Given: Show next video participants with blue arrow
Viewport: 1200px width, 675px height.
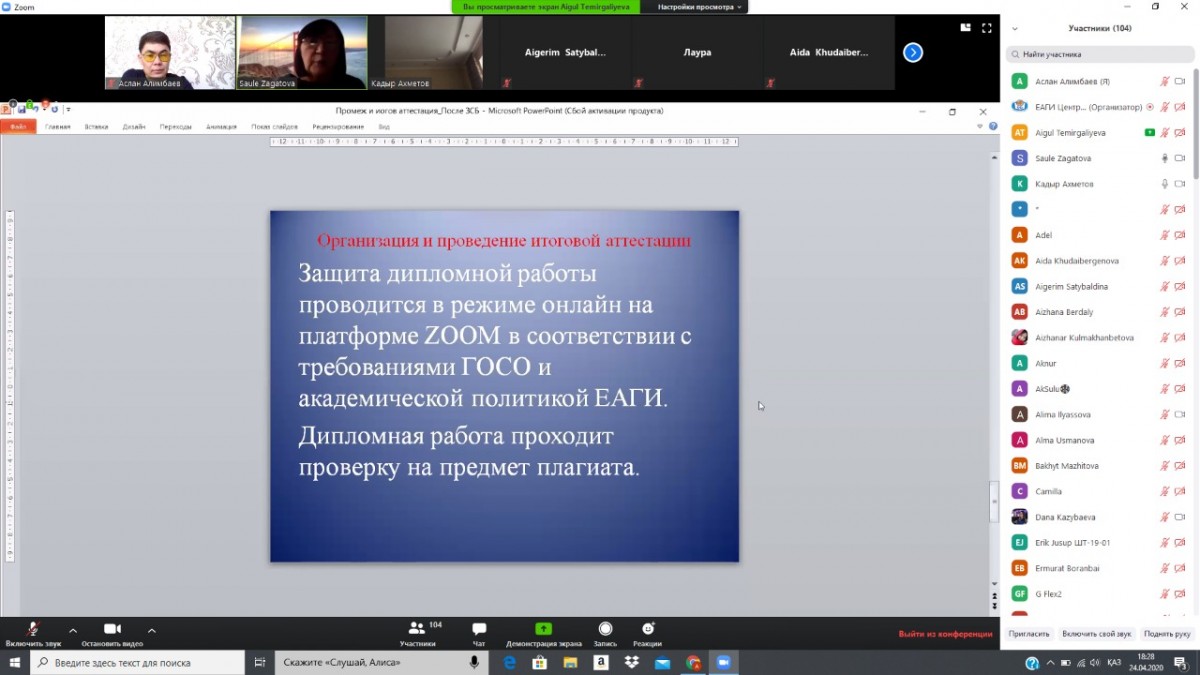Looking at the screenshot, I should point(913,53).
